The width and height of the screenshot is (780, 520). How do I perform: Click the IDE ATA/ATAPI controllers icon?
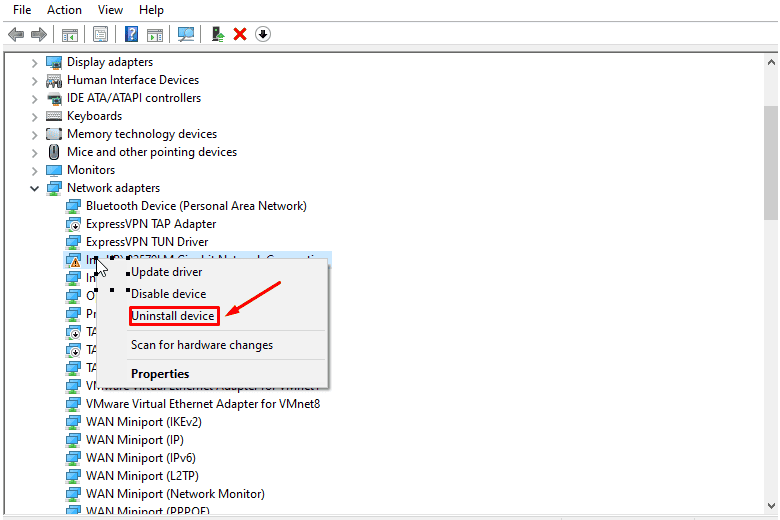pos(54,98)
